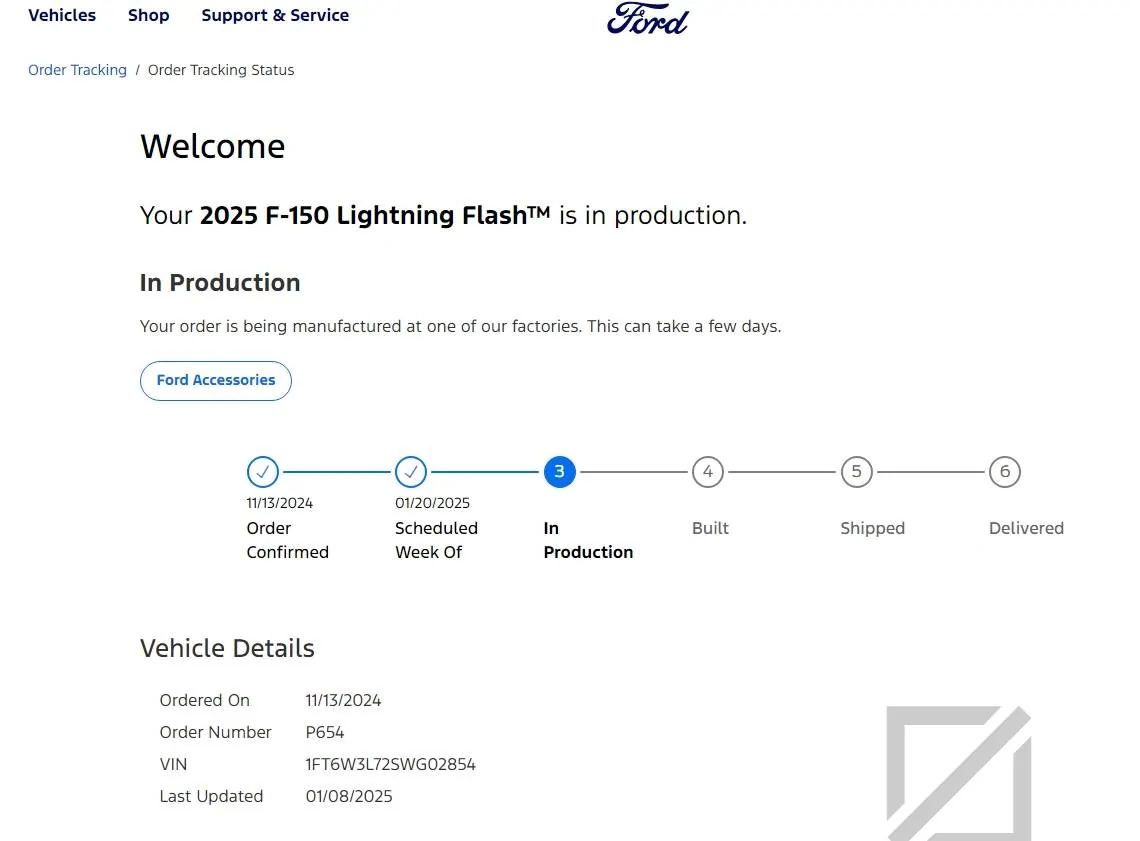The width and height of the screenshot is (1140, 841).
Task: Click order number P654
Action: click(324, 733)
